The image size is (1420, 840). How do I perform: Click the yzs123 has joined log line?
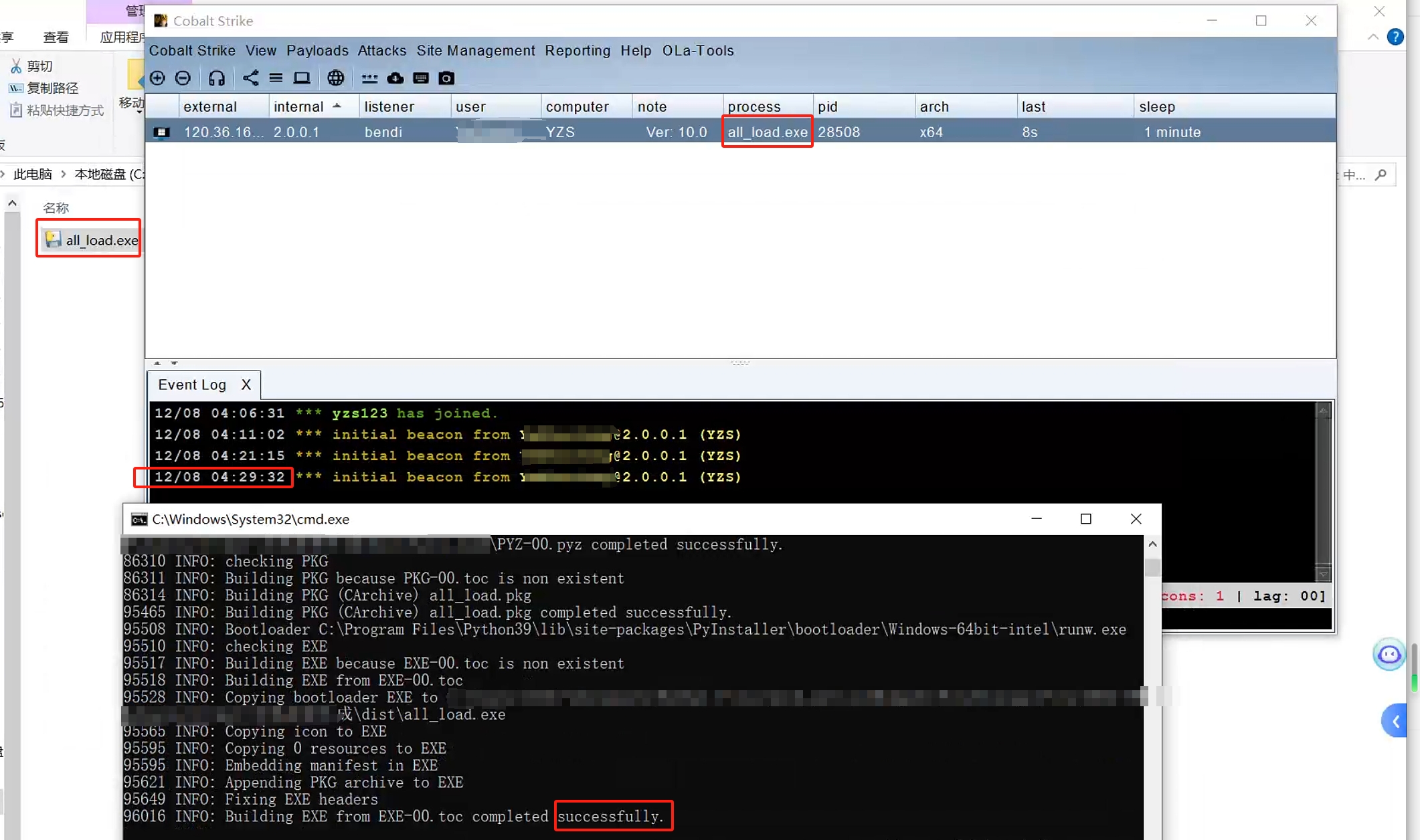coord(326,413)
